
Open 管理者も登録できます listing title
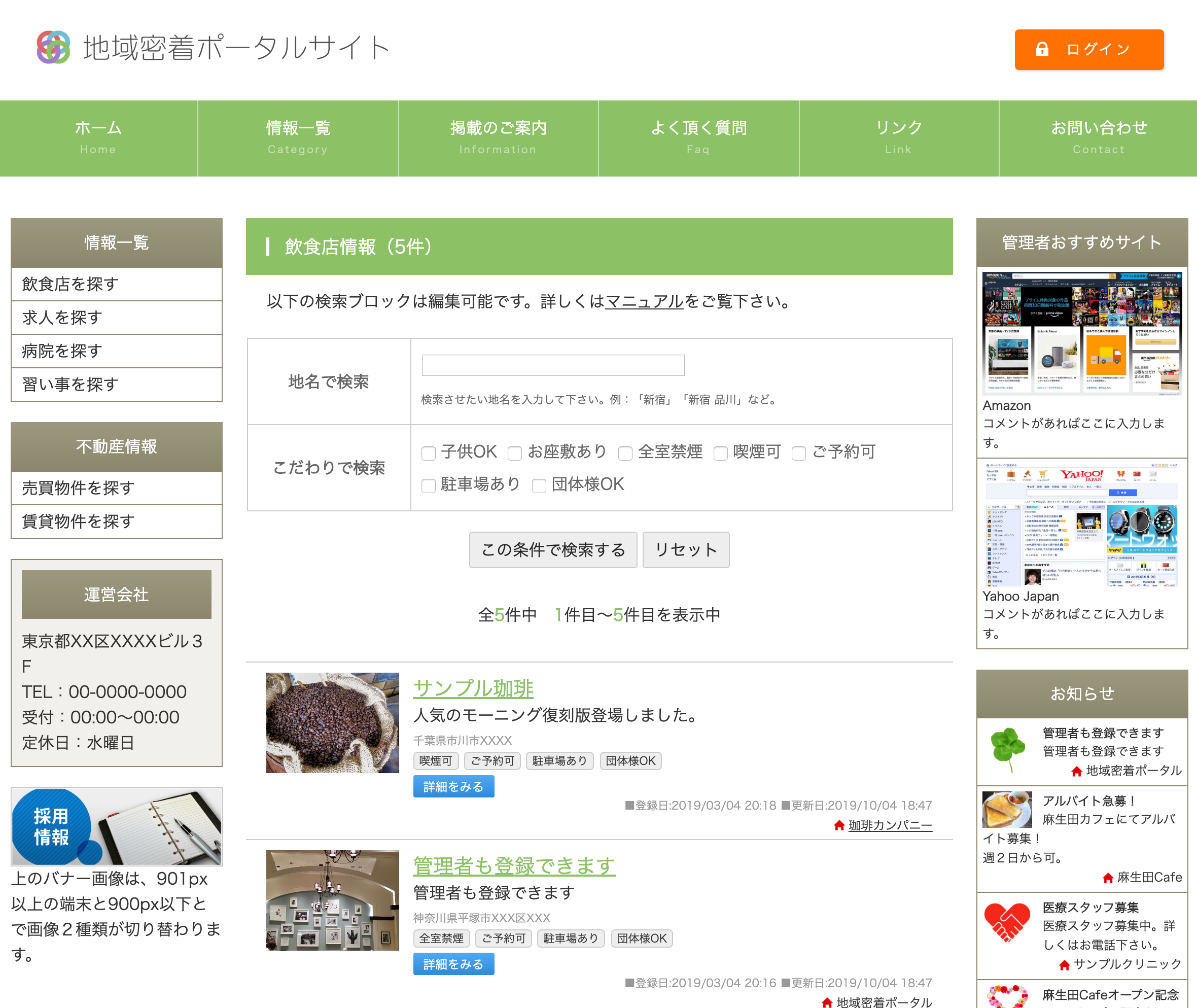(x=514, y=866)
